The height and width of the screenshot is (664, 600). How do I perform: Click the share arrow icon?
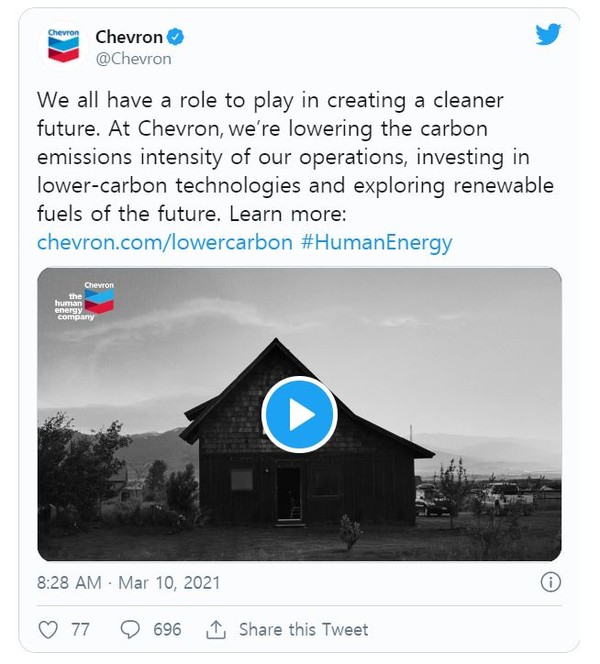coord(215,629)
